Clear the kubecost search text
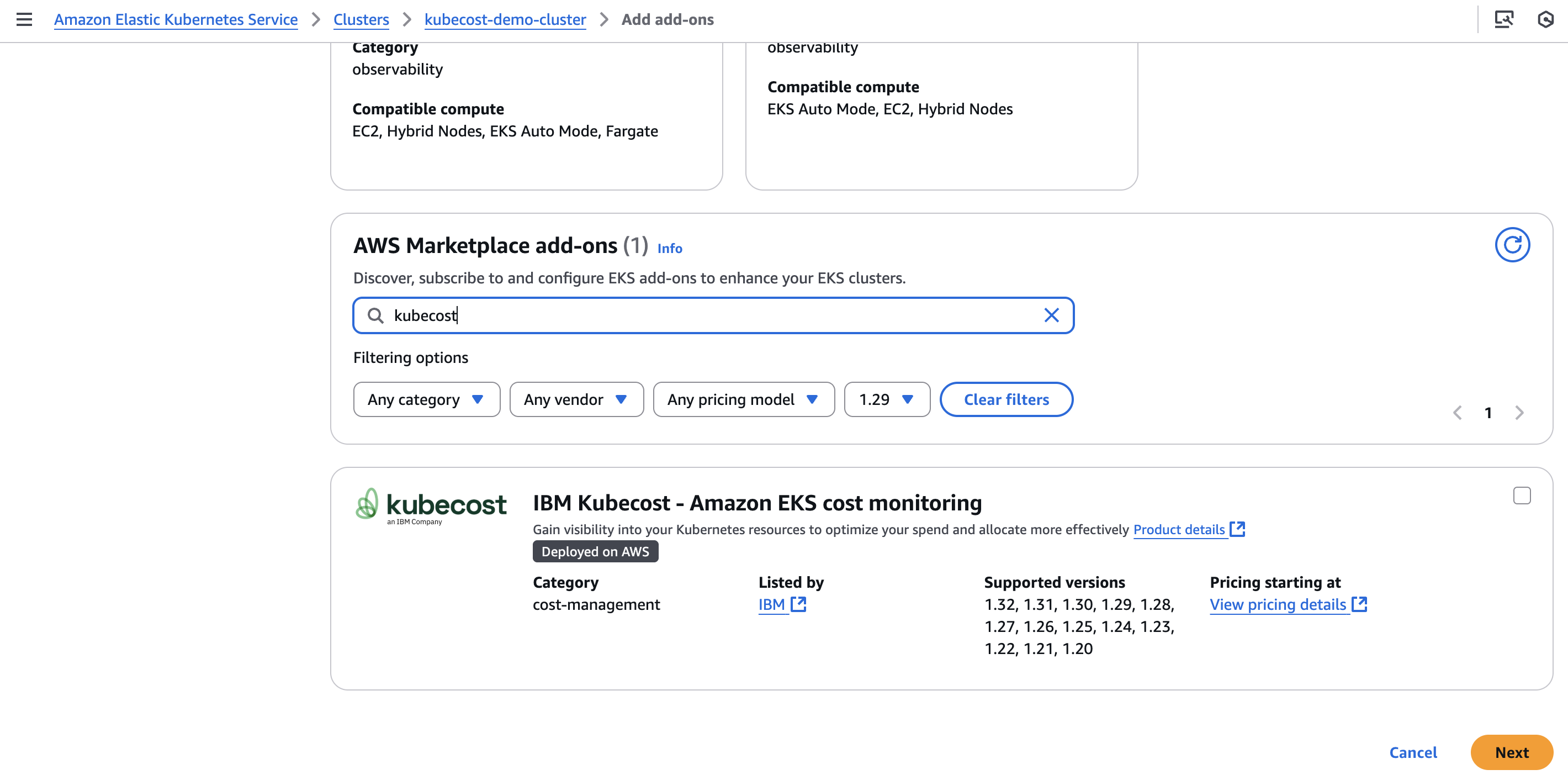Viewport: 1568px width, 780px height. (1051, 315)
